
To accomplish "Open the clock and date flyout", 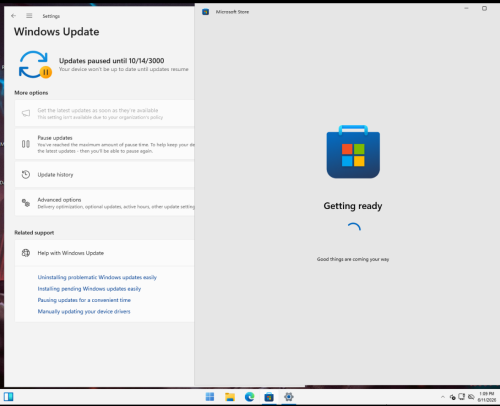I will tap(487, 397).
